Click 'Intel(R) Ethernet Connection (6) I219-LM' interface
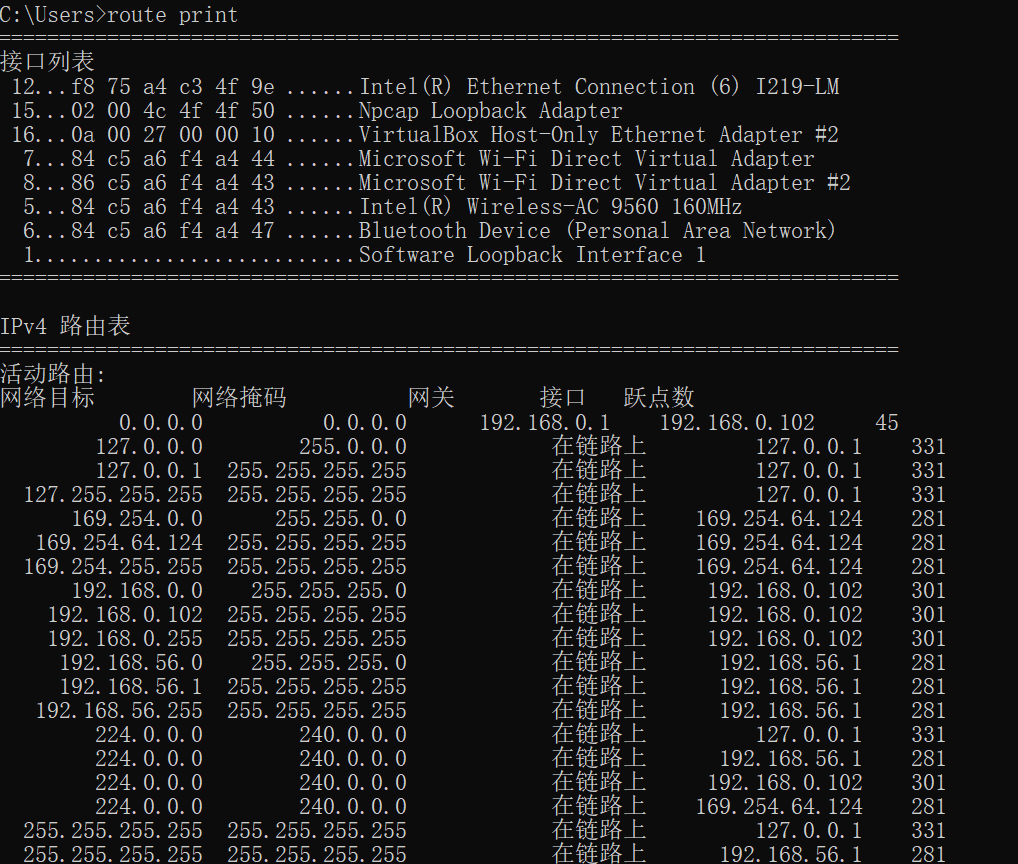1018x864 pixels. [x=599, y=86]
